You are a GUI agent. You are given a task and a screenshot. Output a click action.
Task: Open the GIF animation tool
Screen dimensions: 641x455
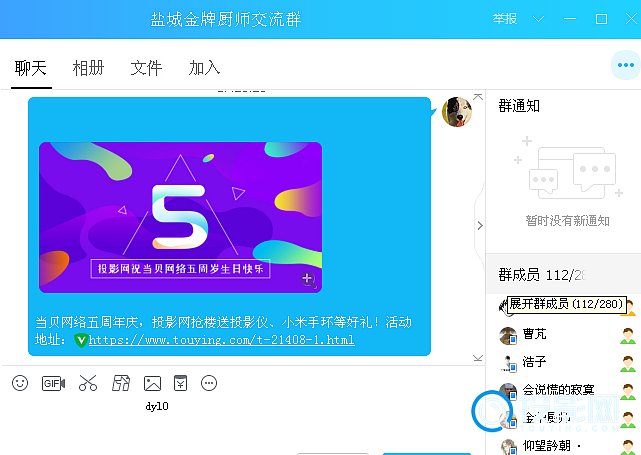pos(54,383)
